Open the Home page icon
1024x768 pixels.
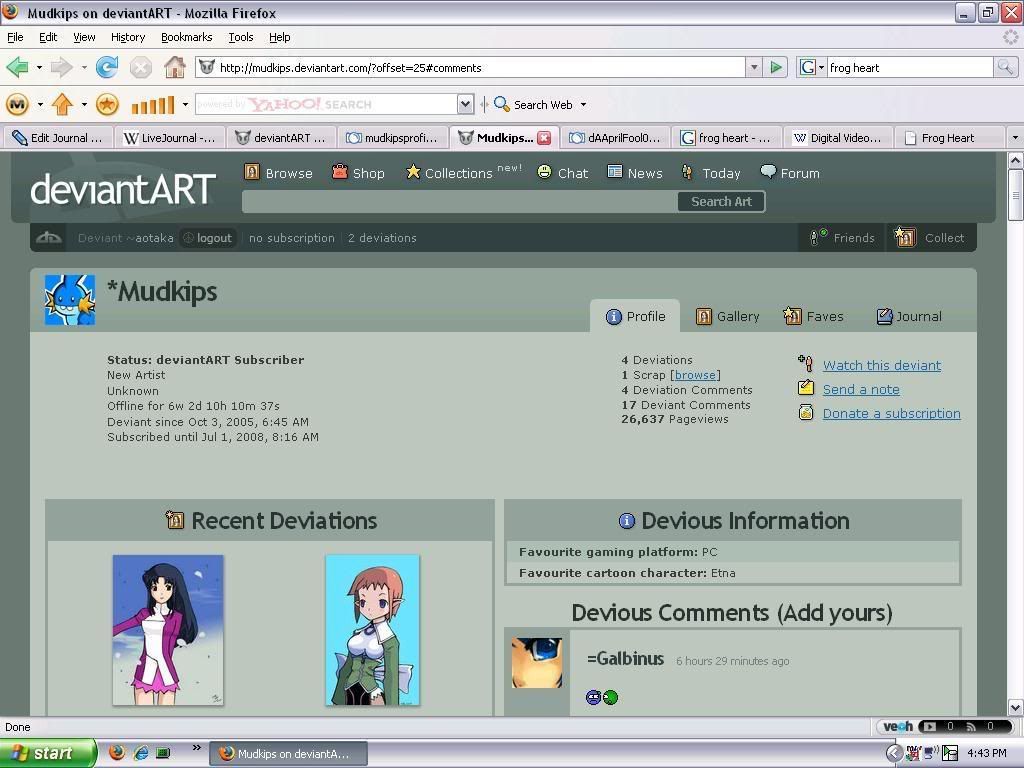174,67
